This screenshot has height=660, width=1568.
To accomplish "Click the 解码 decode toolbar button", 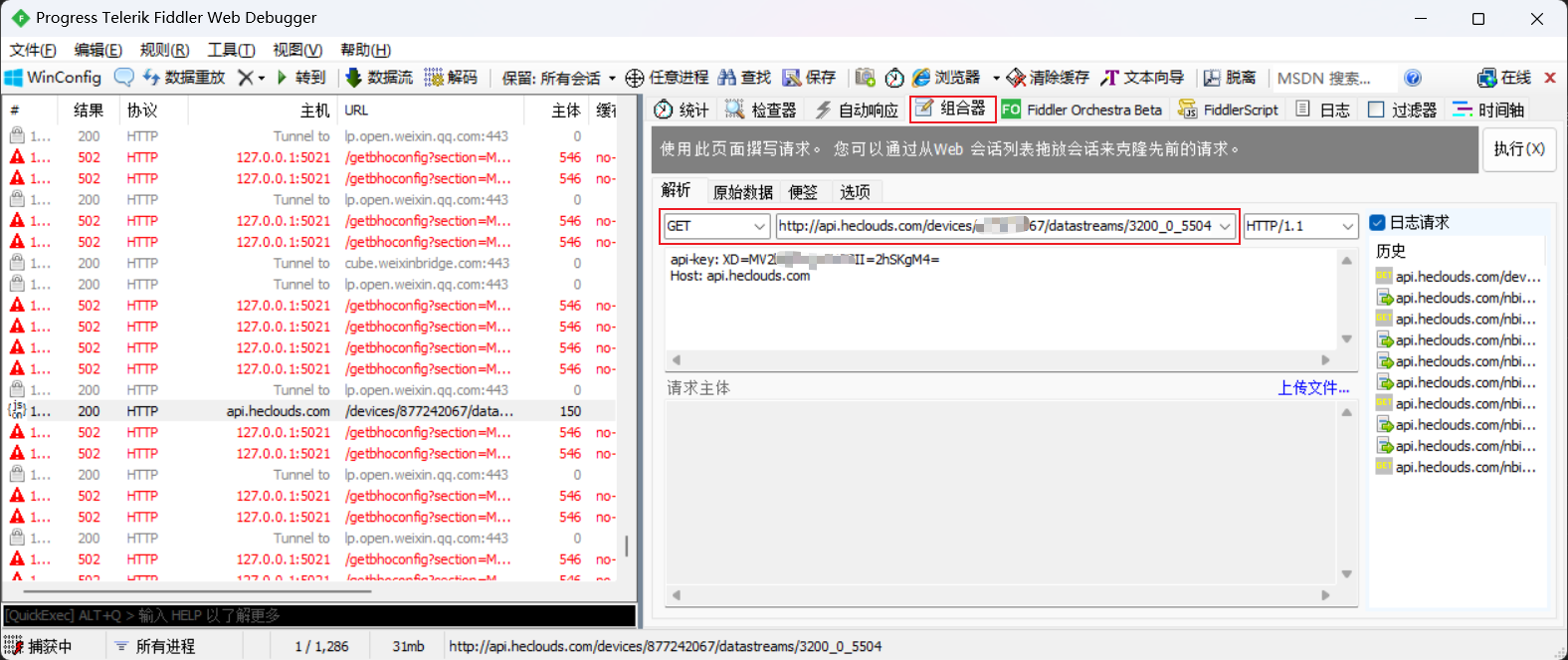I will tap(451, 78).
